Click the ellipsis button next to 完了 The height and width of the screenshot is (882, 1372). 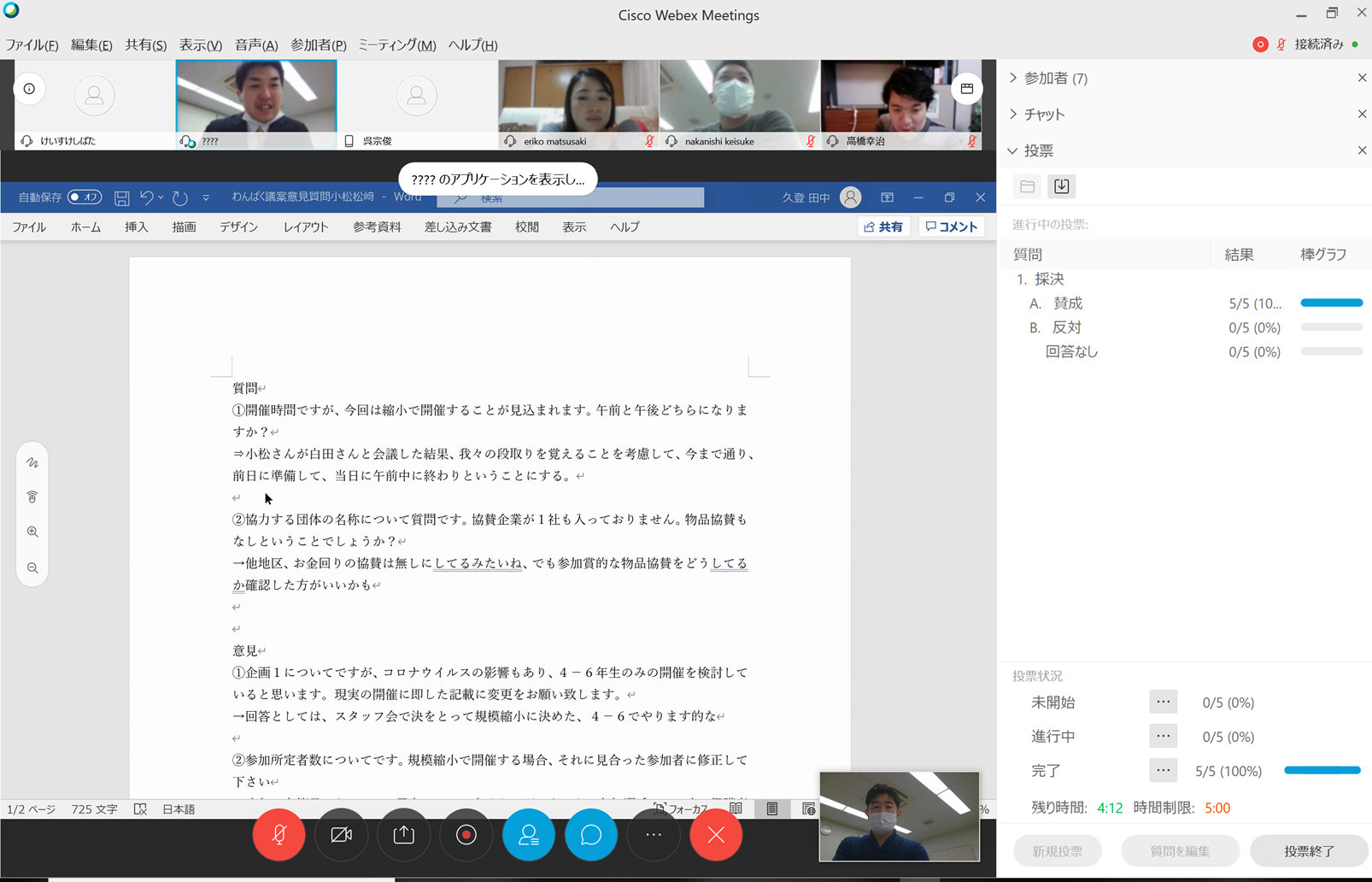[1163, 770]
